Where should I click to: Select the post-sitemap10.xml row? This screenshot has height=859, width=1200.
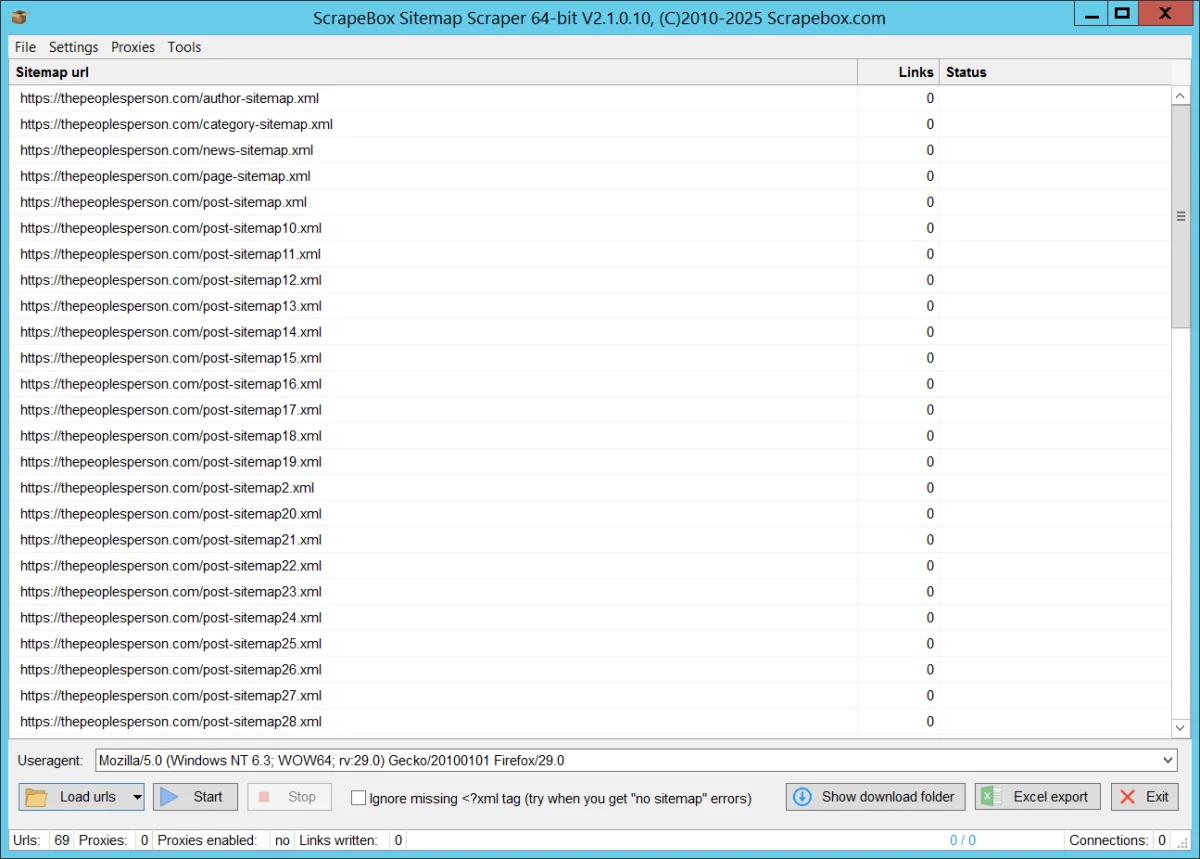tap(590, 228)
